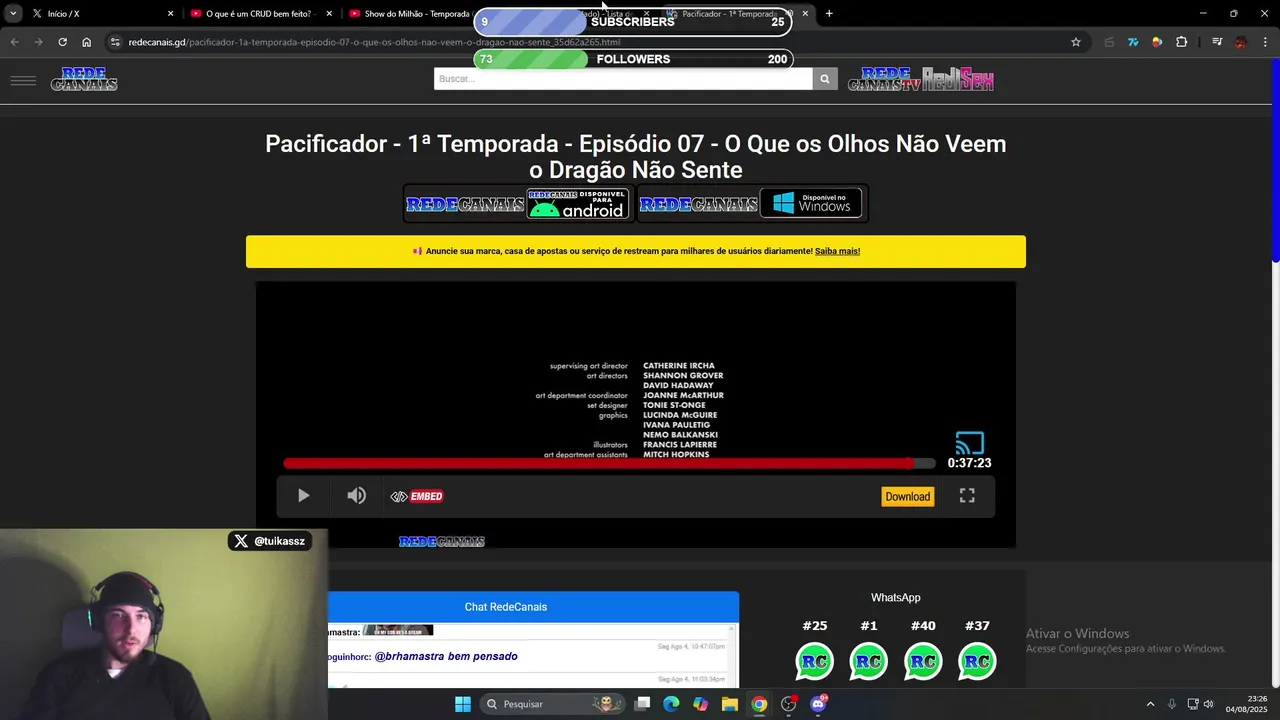The image size is (1280, 720).
Task: Open the Windows Start menu
Action: [x=463, y=704]
